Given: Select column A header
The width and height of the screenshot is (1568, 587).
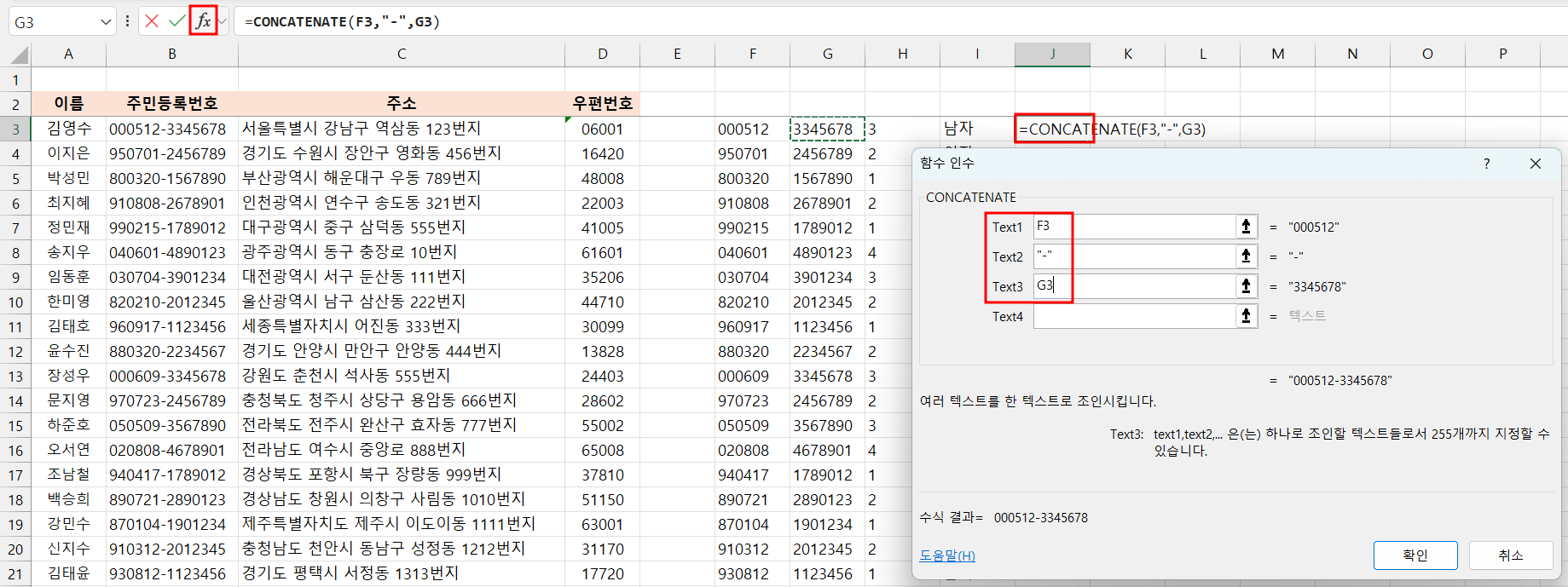Looking at the screenshot, I should click(x=68, y=54).
